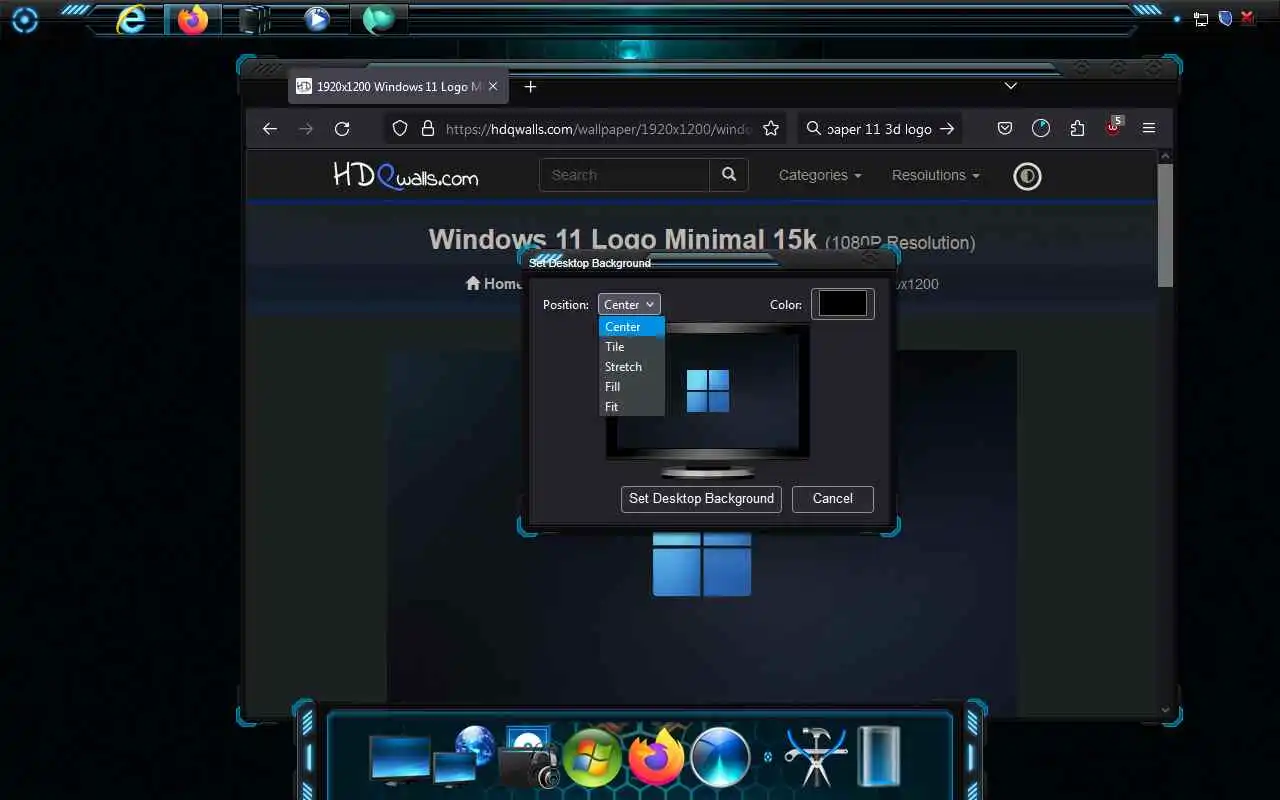Screen dimensions: 1280x800
Task: Open the Firefox hamburger menu
Action: [1149, 129]
